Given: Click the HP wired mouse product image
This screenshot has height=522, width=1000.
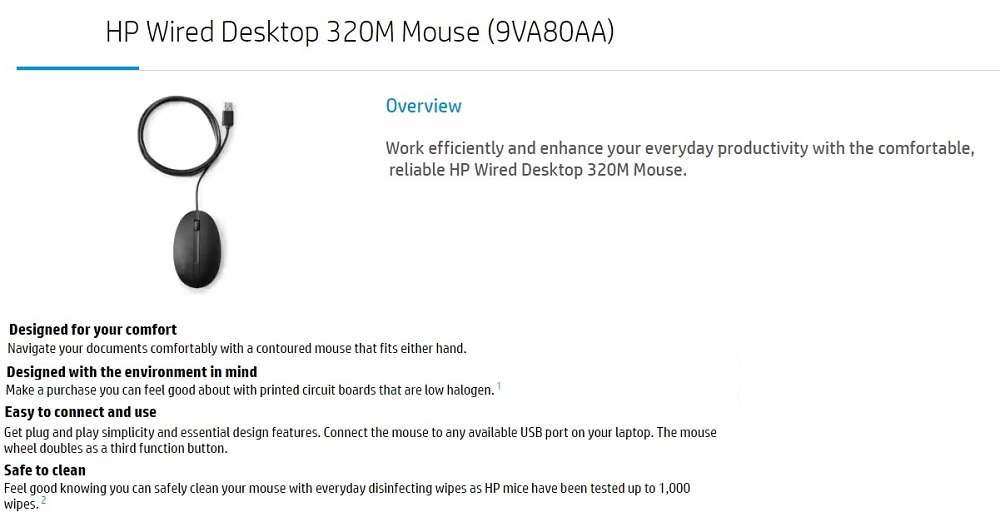Looking at the screenshot, I should [186, 191].
